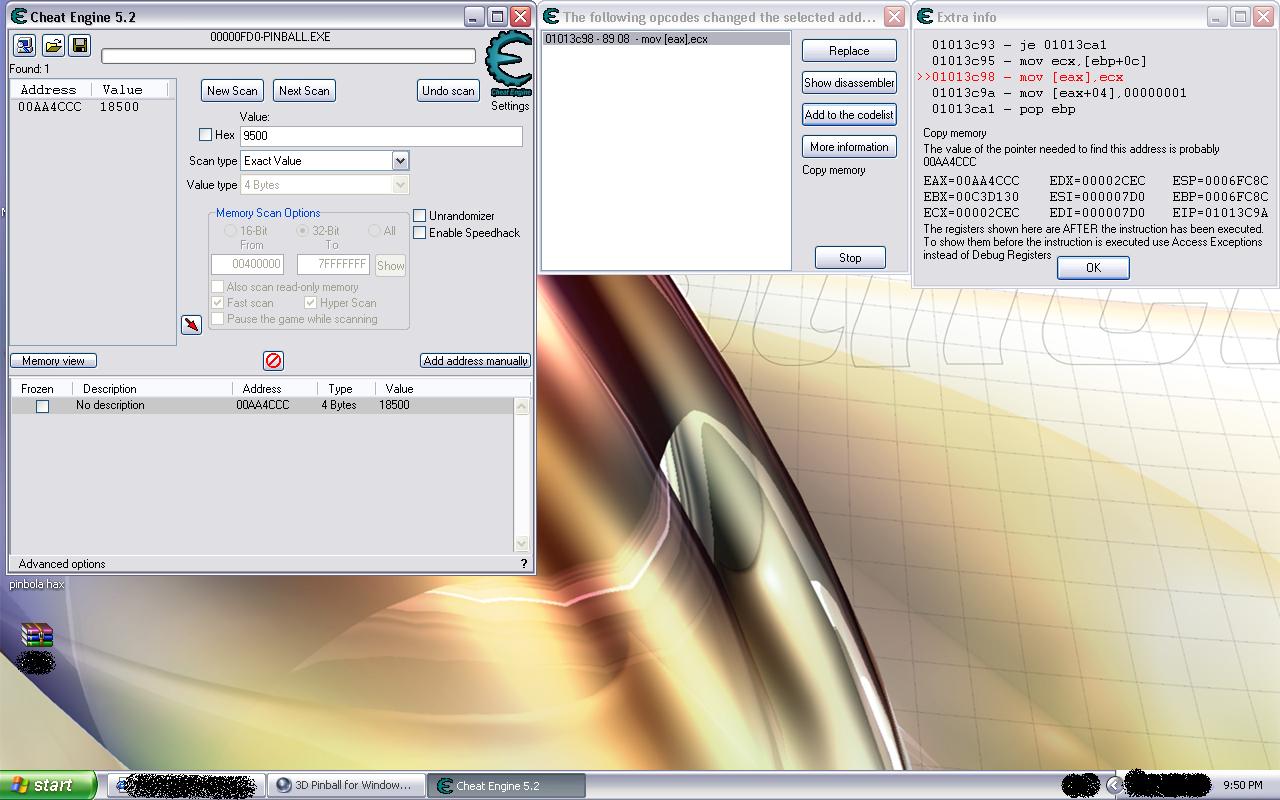Click the open process computer icon
1280x800 pixels.
tap(25, 46)
